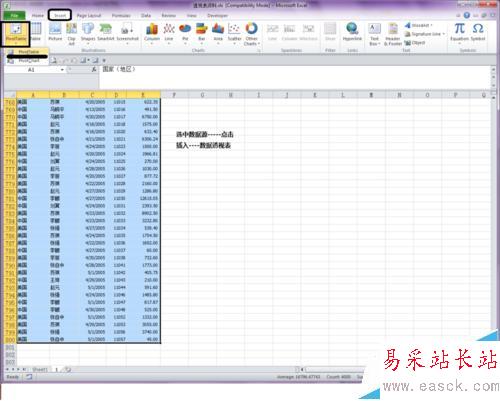Screen dimensions: 500x401
Task: Click the PivotTable button icon in the ribbon
Action: 16,29
